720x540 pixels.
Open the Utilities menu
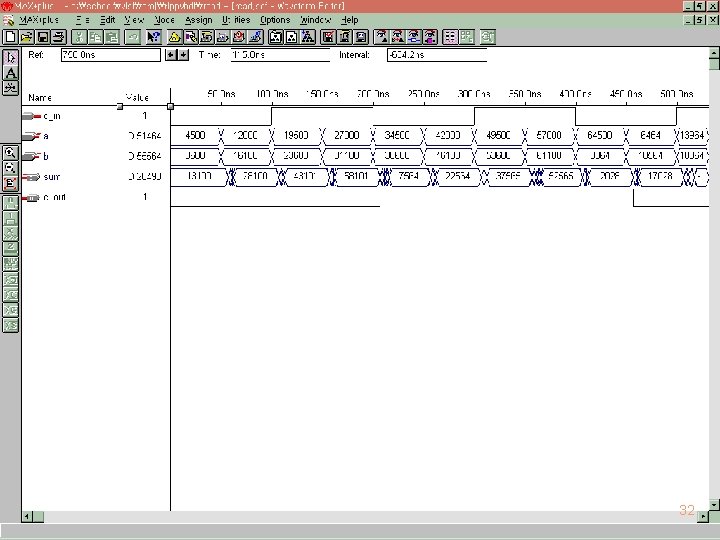click(236, 20)
